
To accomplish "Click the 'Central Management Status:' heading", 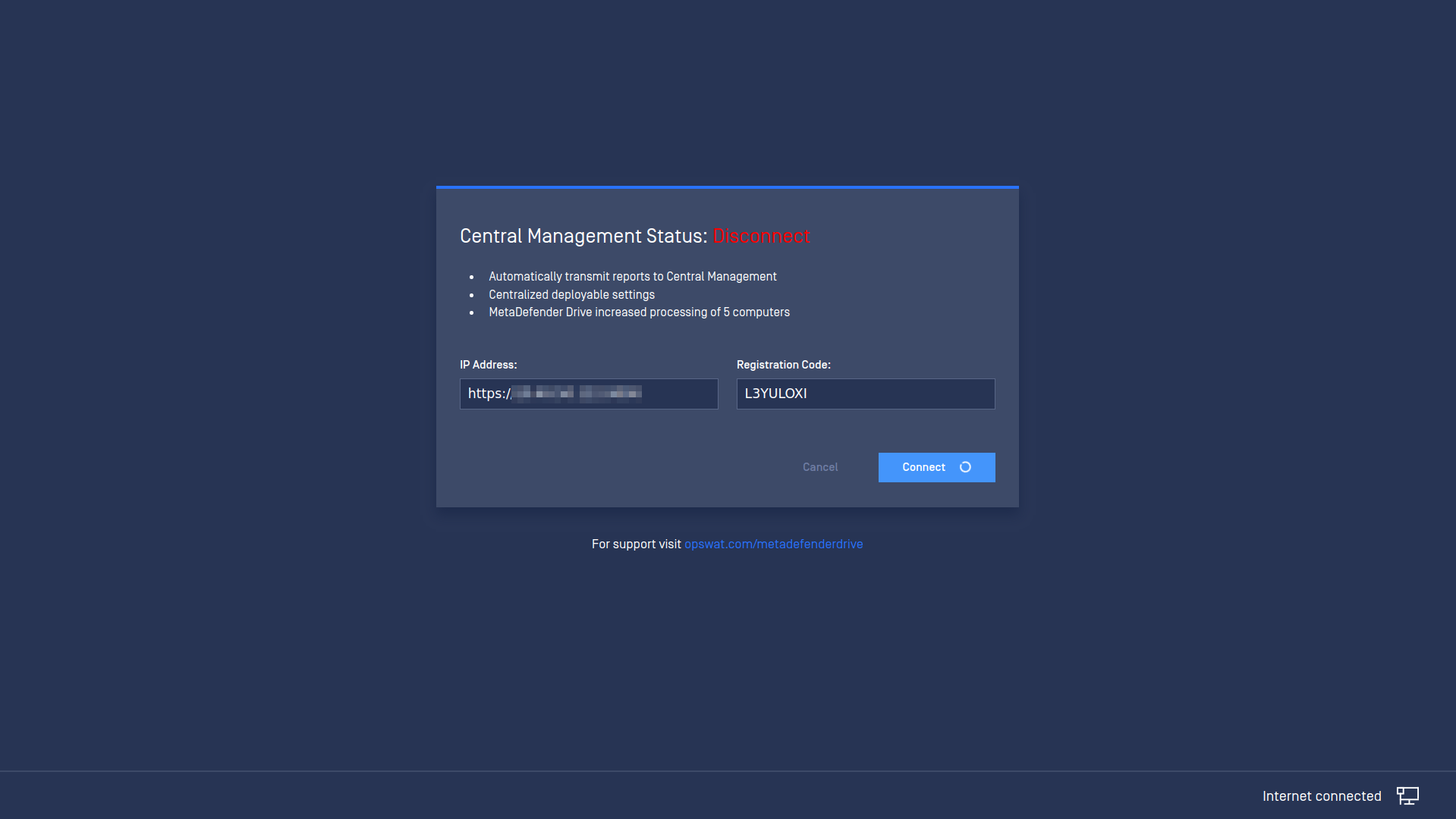I will (583, 236).
